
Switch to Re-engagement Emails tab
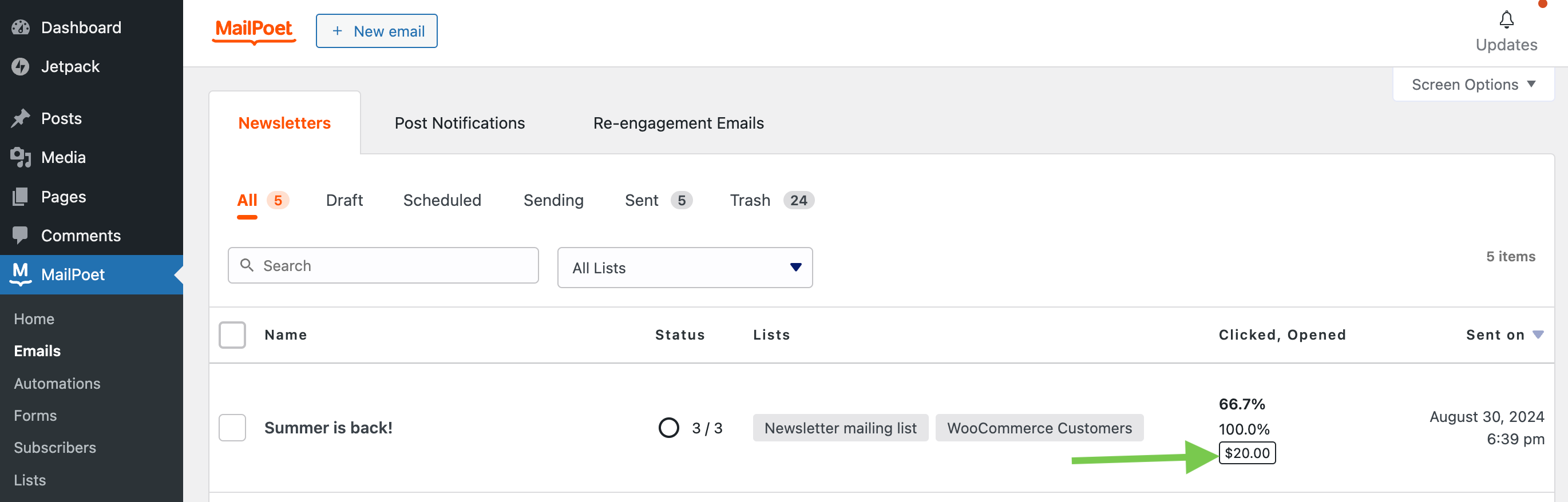coord(678,123)
